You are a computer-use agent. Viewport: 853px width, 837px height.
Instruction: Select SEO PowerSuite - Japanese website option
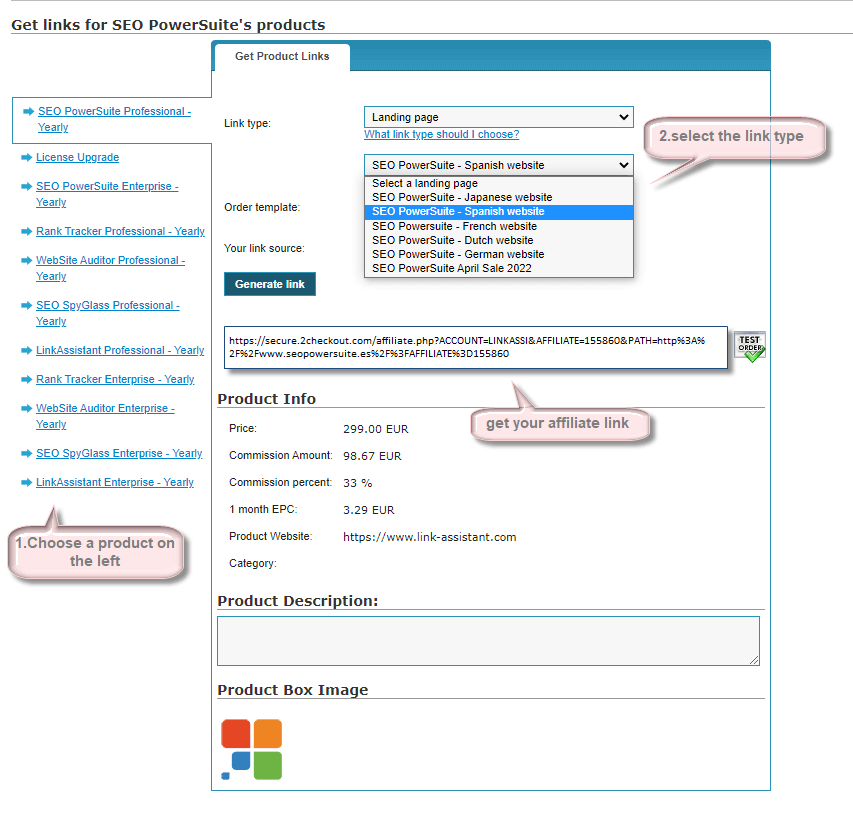(x=498, y=197)
